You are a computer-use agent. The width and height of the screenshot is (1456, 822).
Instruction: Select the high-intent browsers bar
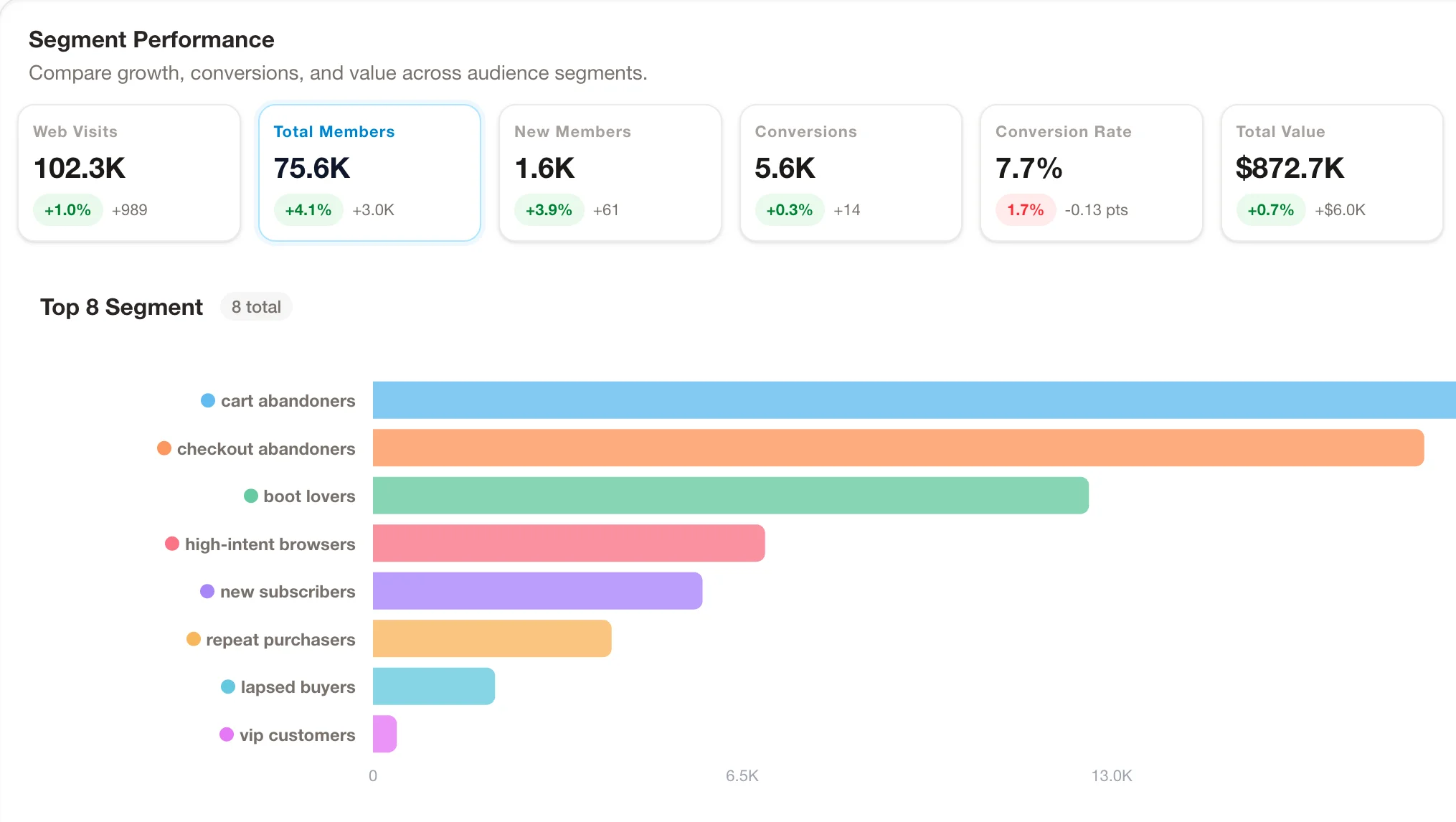569,544
